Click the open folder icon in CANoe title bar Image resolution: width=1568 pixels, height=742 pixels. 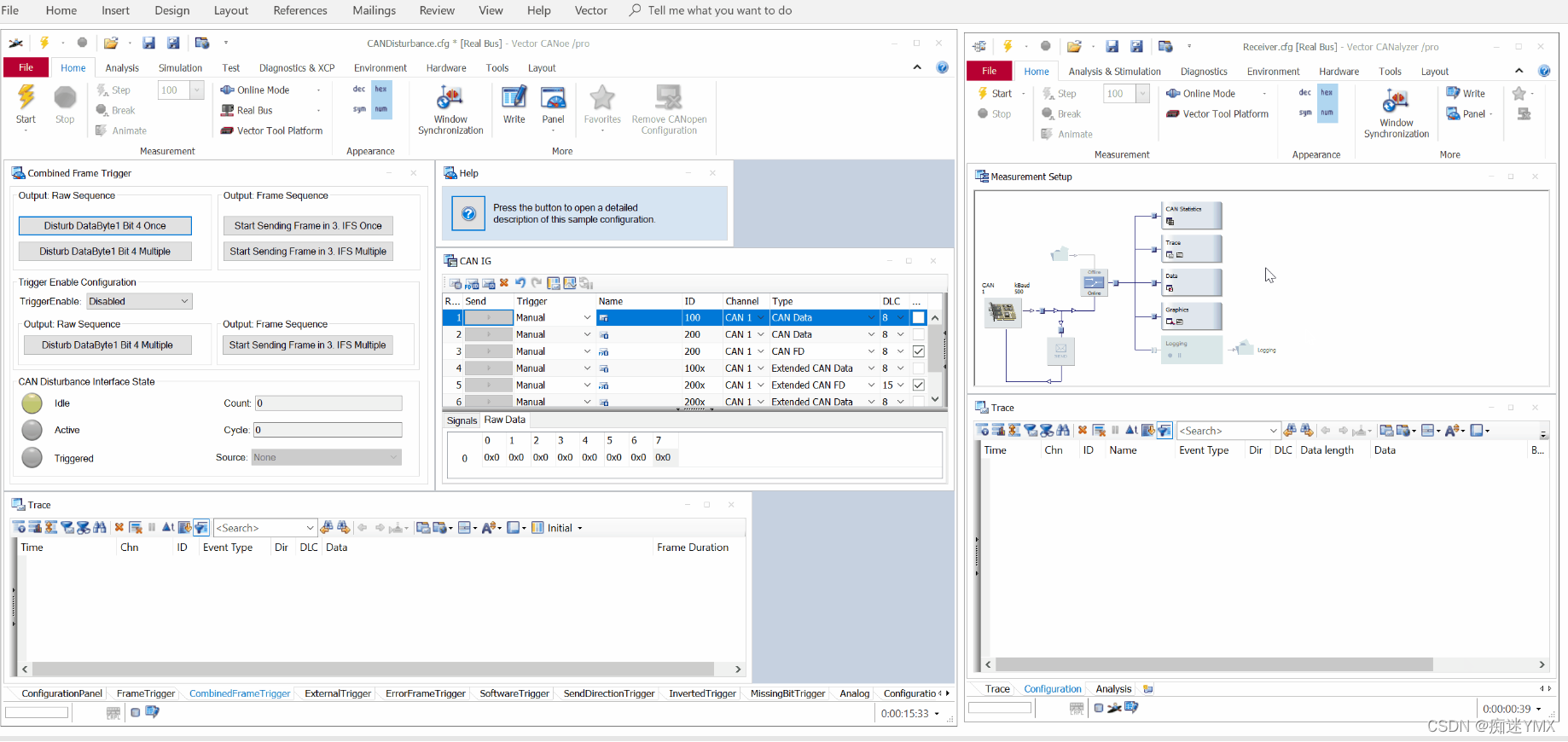(111, 43)
